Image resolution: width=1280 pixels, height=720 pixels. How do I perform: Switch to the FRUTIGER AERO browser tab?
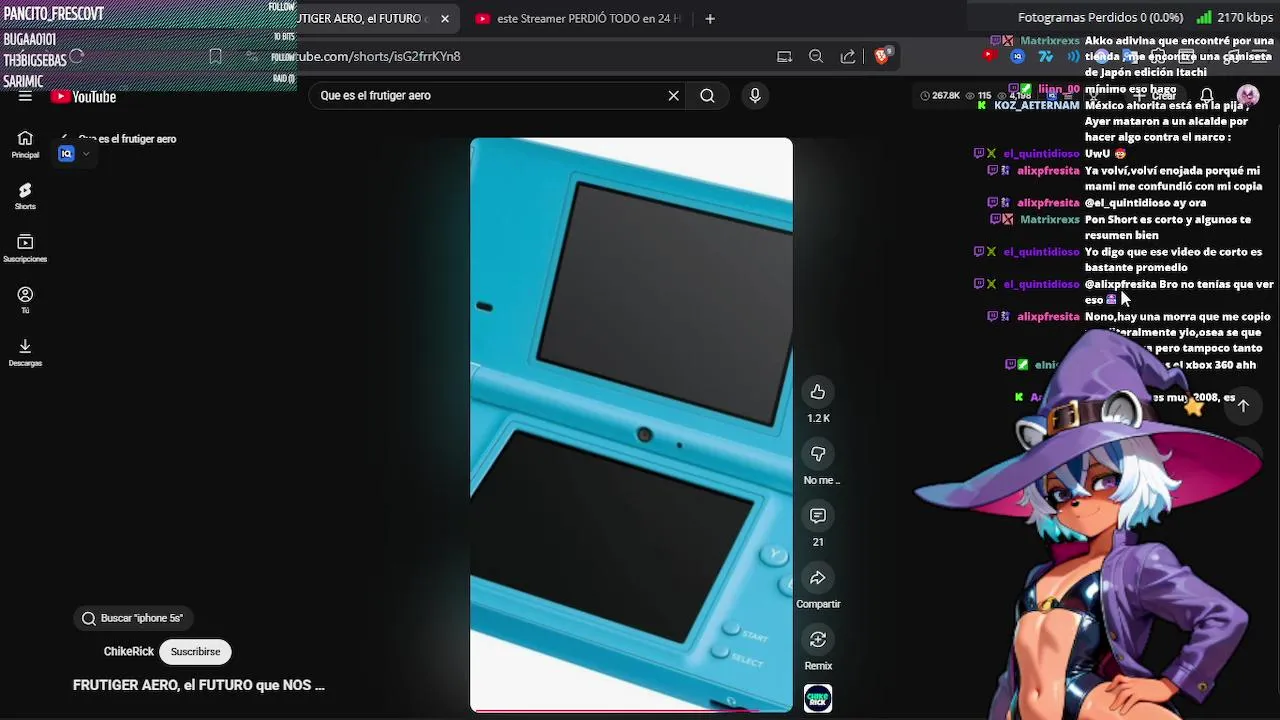click(362, 19)
